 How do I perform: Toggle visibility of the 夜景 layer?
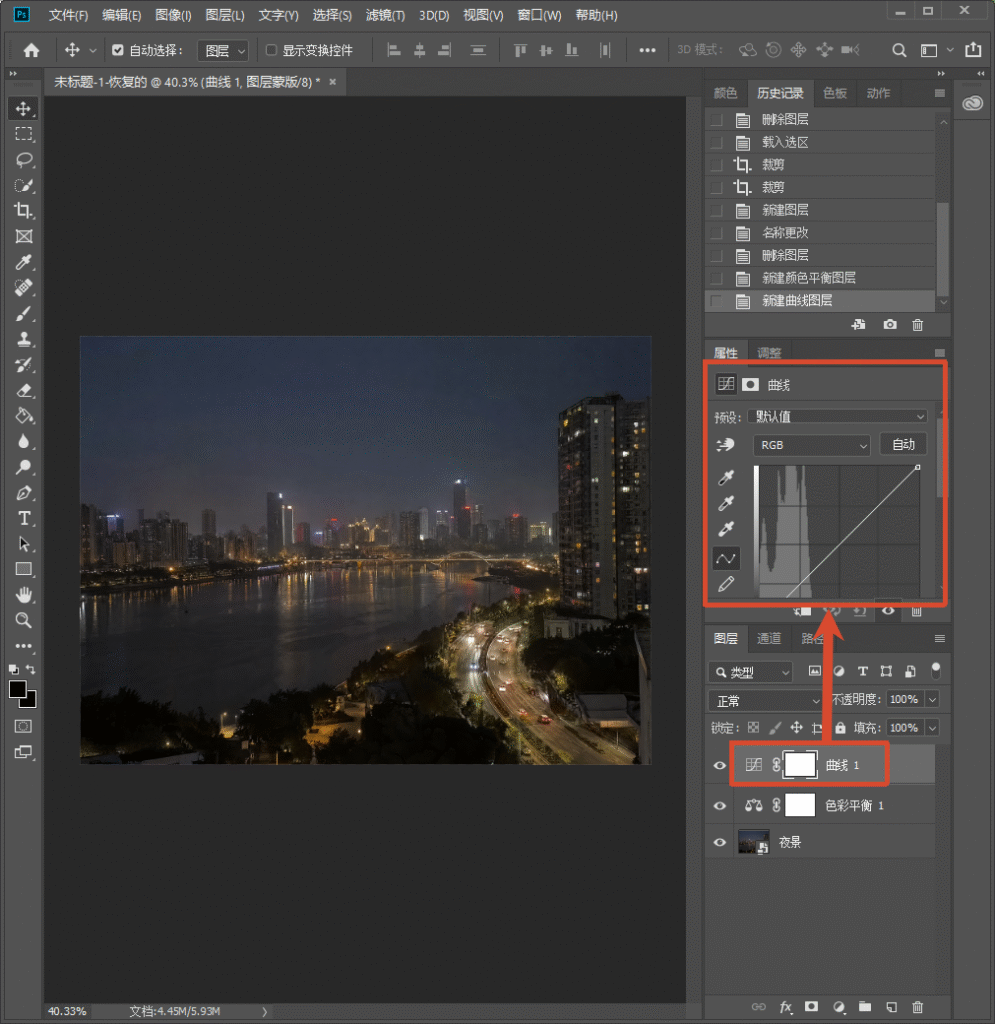[719, 842]
